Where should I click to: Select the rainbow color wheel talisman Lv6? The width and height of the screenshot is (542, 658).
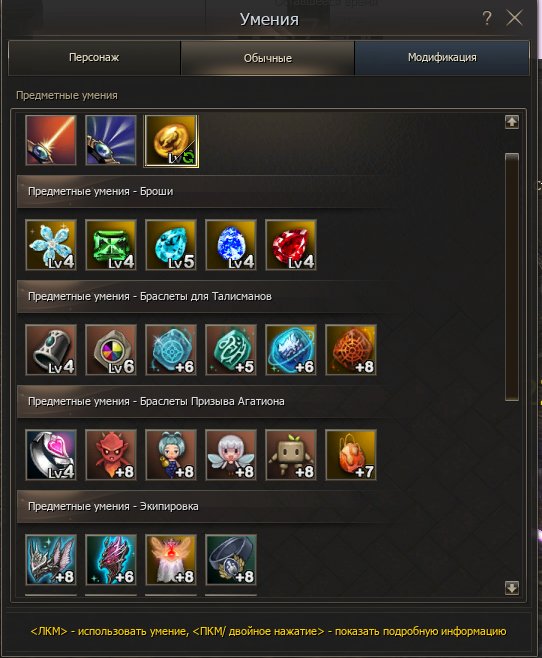click(111, 350)
